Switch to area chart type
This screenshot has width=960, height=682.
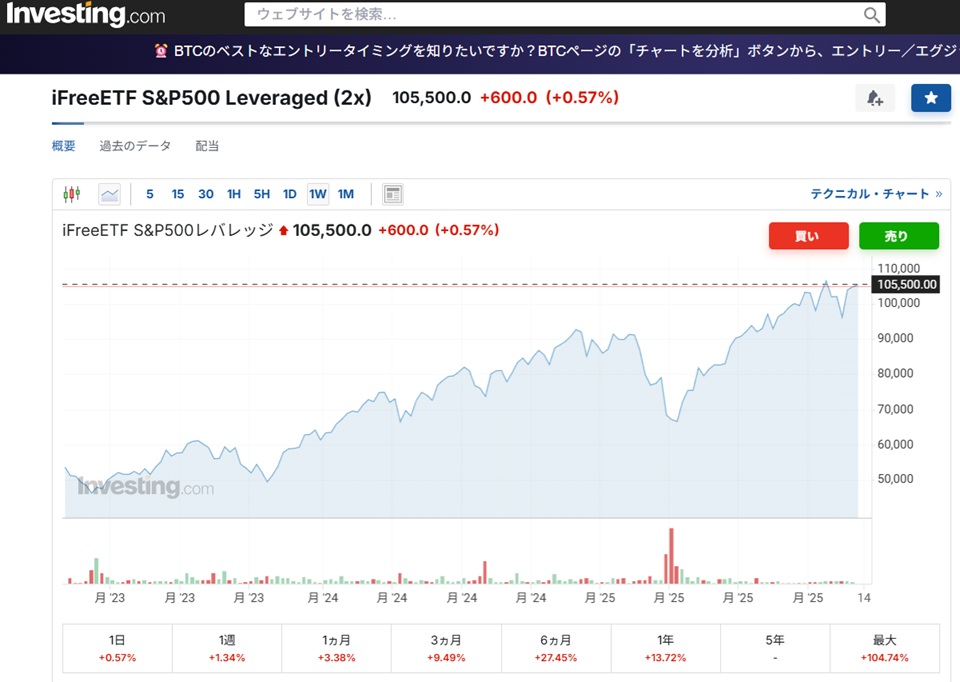click(x=109, y=194)
